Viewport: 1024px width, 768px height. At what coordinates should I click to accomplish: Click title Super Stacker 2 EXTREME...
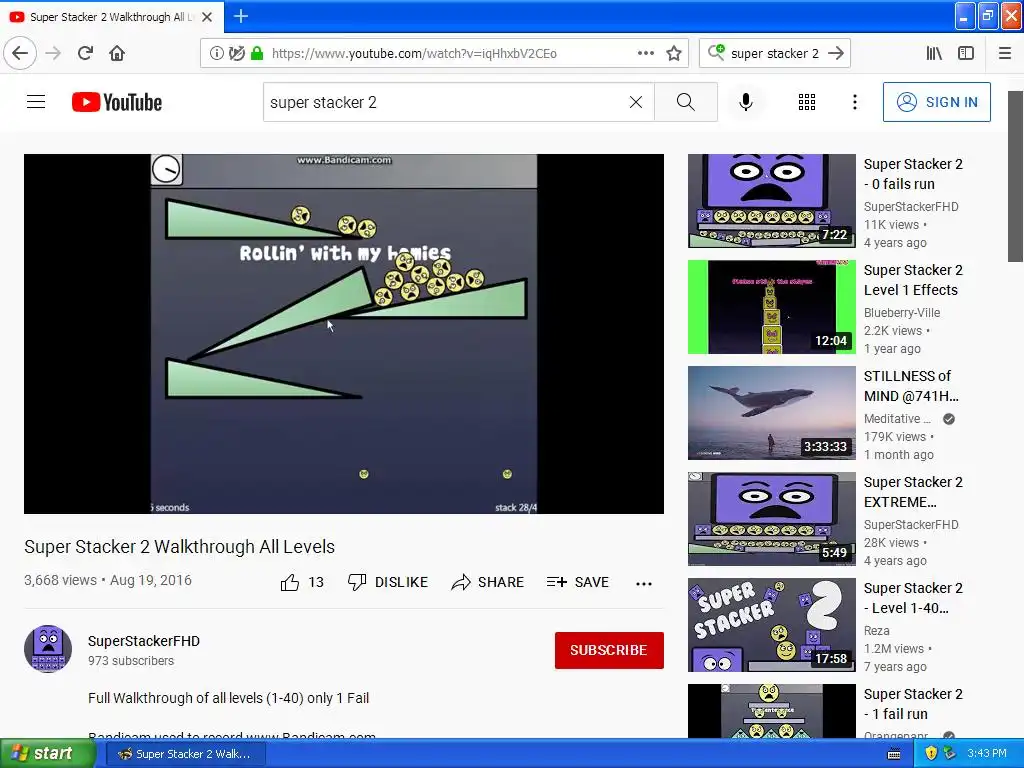point(913,492)
